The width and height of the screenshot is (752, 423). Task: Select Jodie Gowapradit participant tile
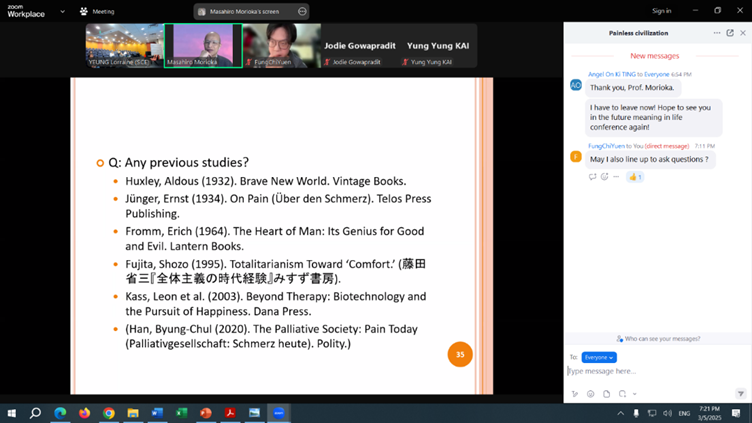[360, 46]
